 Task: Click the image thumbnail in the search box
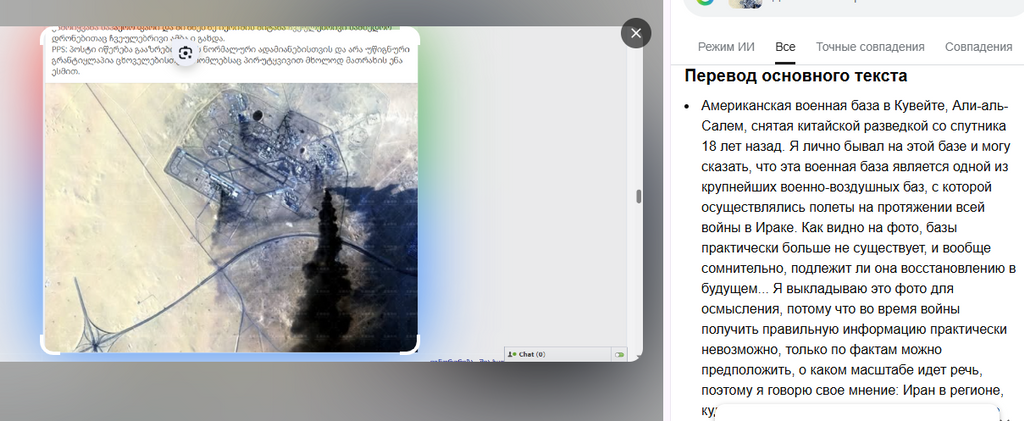745,3
